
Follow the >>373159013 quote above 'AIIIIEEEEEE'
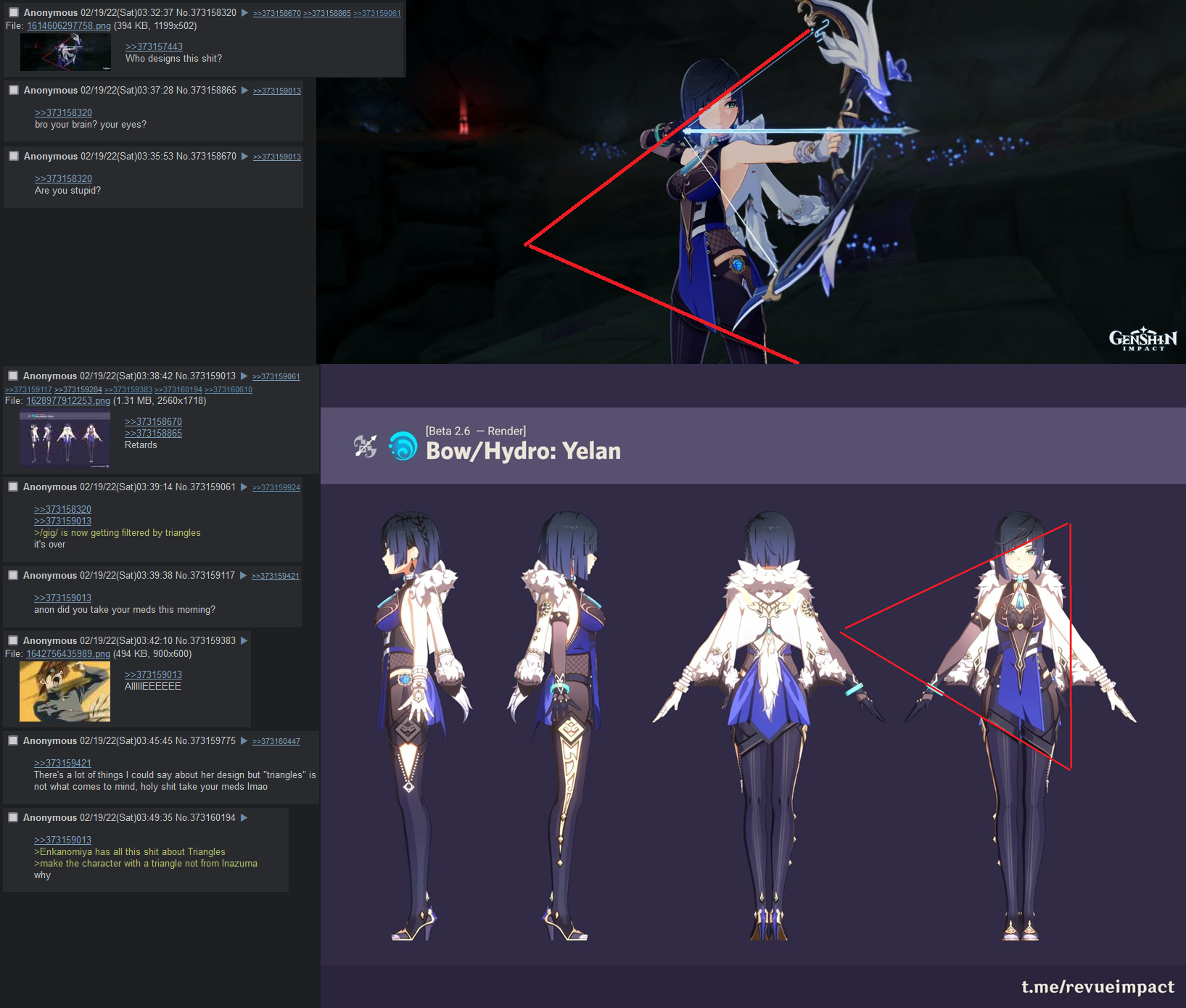click(153, 675)
